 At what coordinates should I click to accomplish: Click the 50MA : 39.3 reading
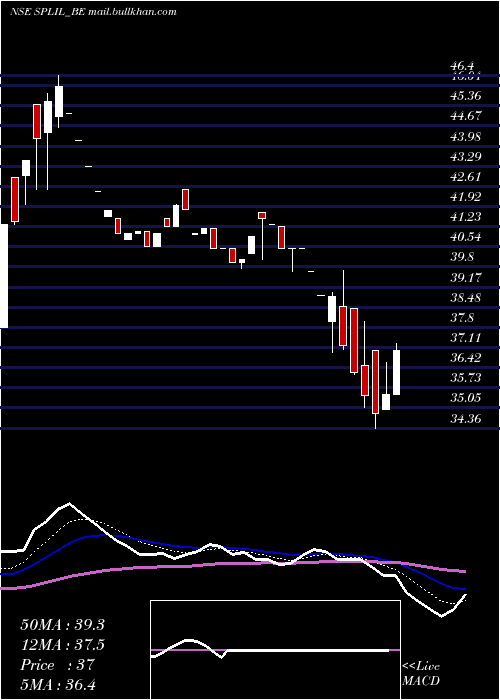[62, 625]
